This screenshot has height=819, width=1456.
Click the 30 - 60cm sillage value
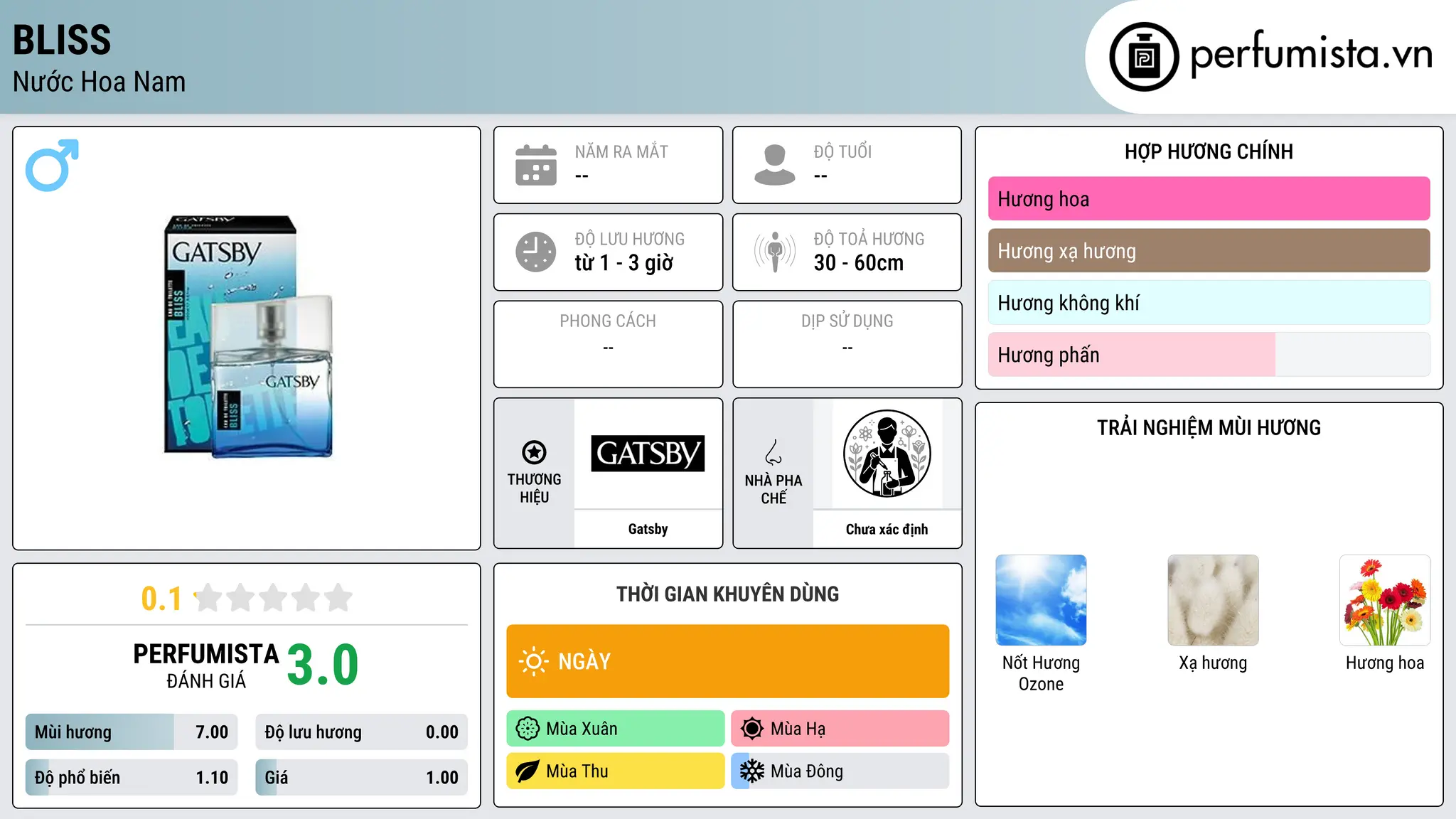click(859, 263)
